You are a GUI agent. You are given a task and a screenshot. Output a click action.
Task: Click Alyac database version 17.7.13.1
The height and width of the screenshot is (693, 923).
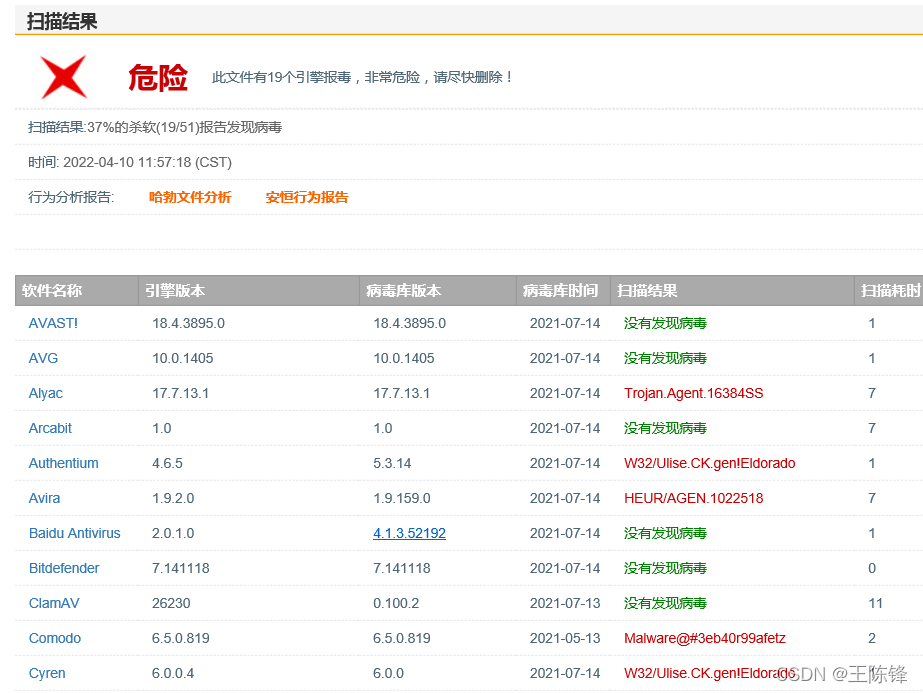(x=401, y=393)
